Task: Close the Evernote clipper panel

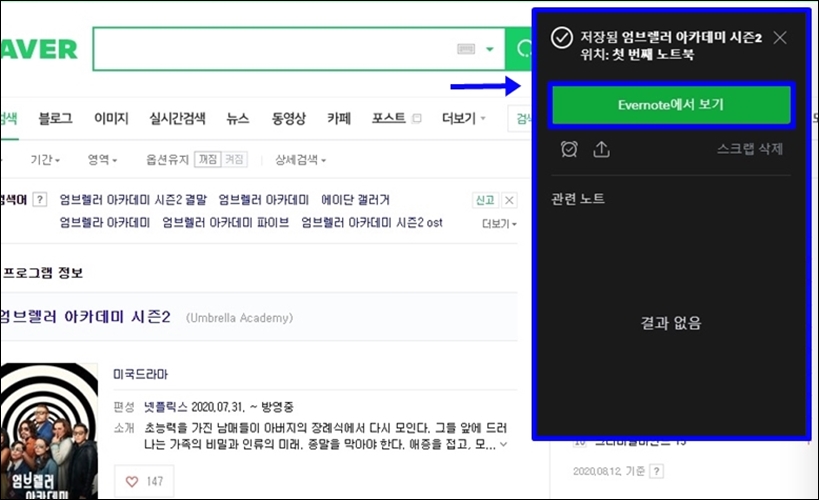Action: [780, 38]
